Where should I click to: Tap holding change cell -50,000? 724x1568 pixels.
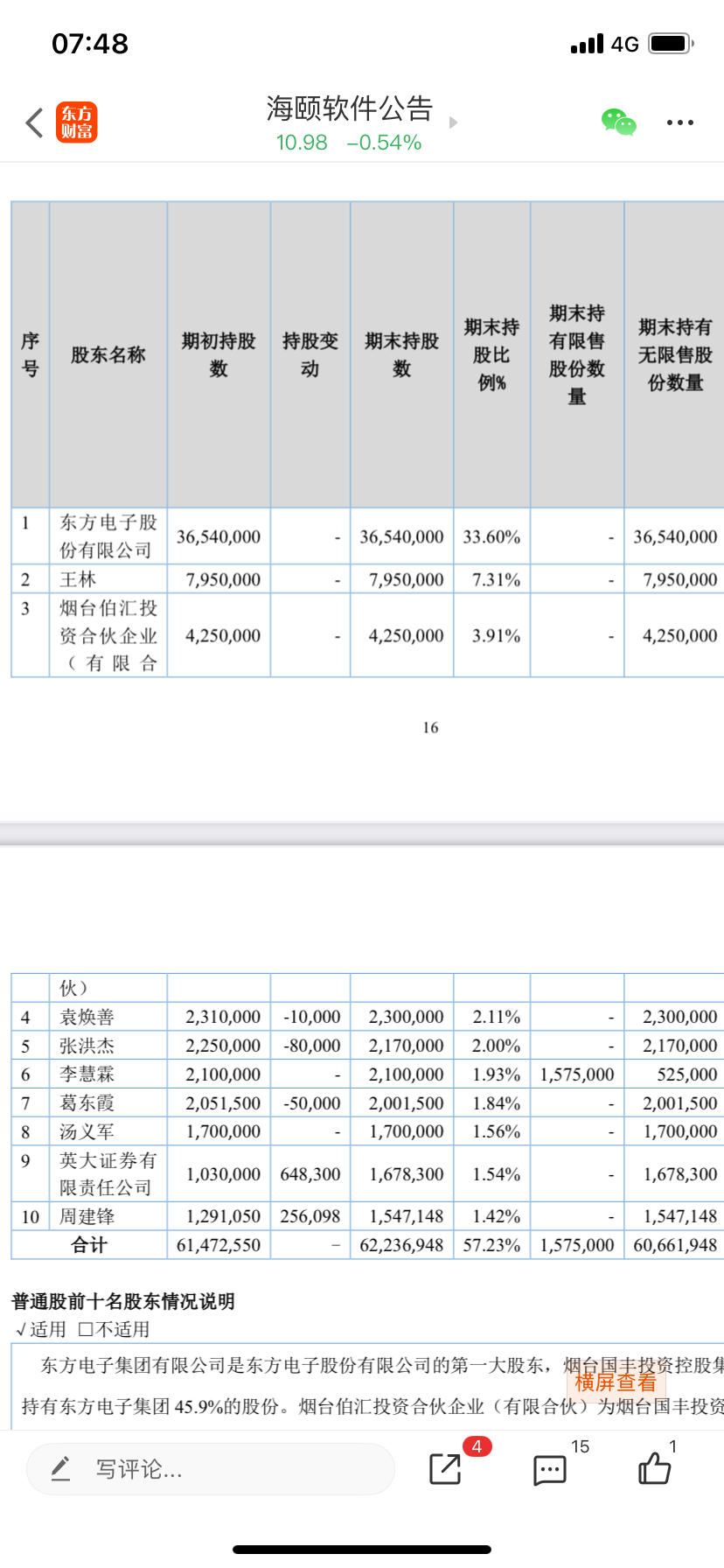[312, 1103]
